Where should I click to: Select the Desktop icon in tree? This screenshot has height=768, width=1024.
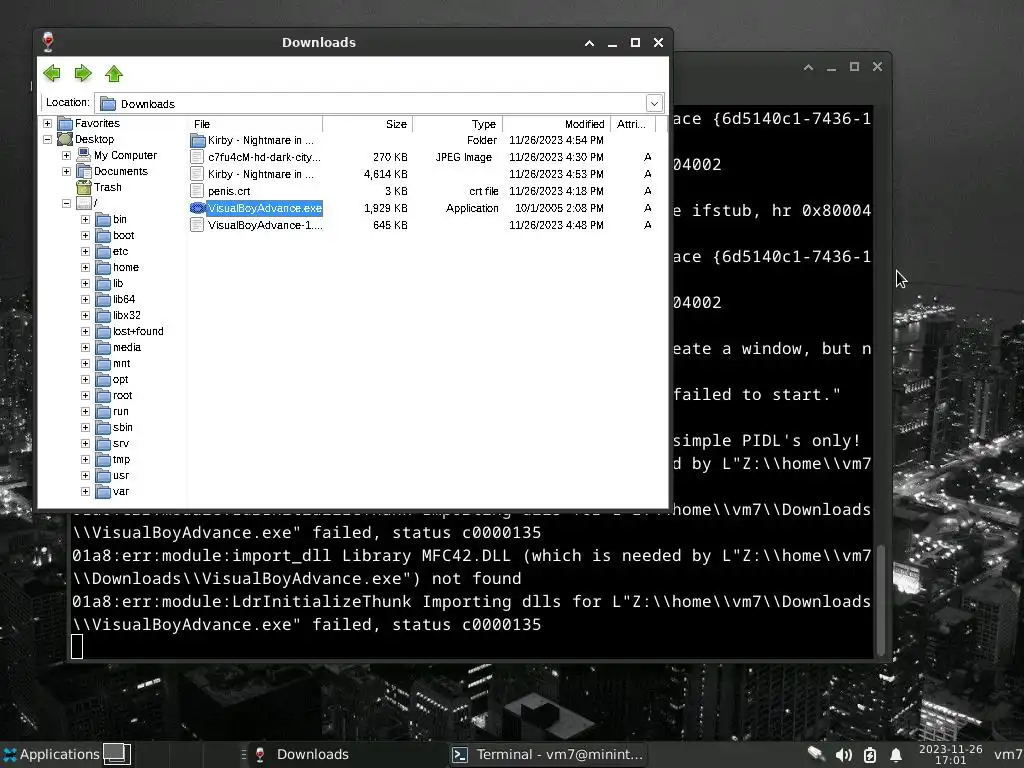click(x=65, y=139)
